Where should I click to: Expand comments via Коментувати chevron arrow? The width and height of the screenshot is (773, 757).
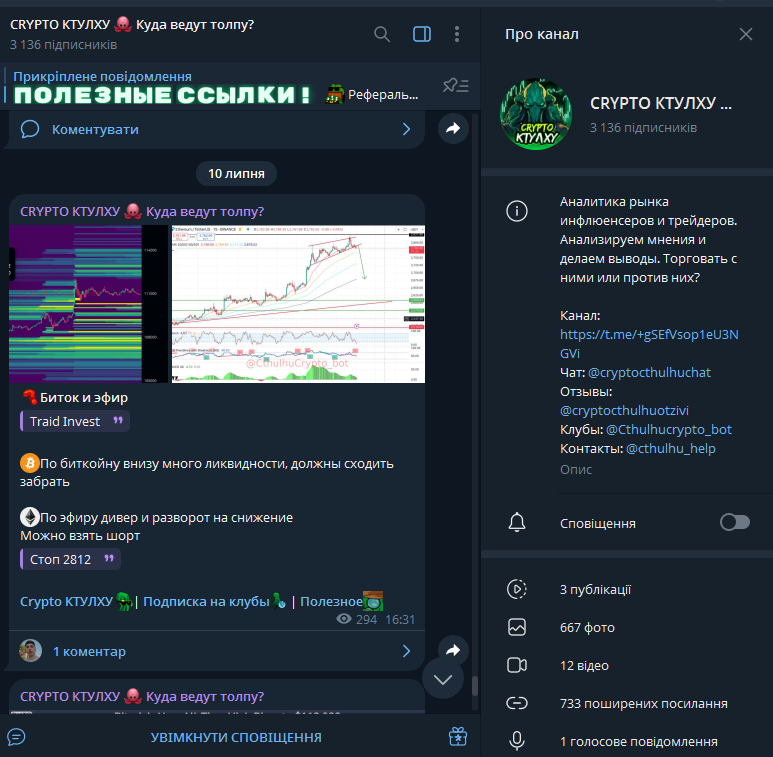[x=406, y=129]
